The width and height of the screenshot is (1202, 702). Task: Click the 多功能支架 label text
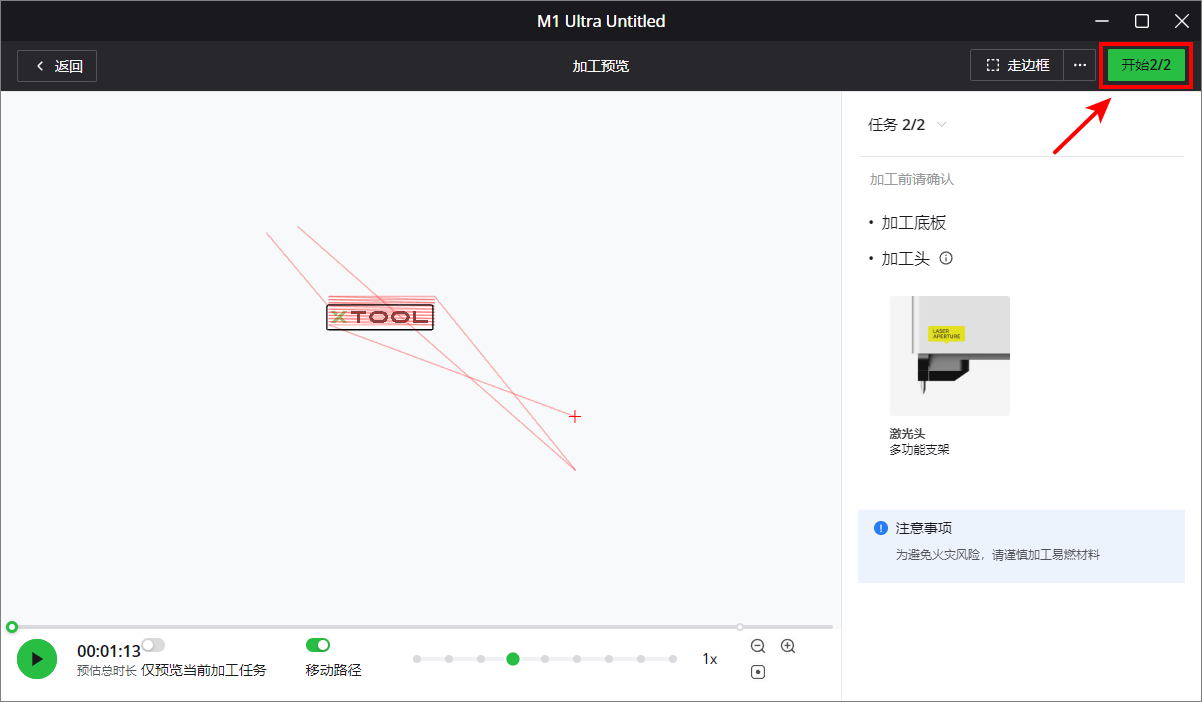coord(919,449)
